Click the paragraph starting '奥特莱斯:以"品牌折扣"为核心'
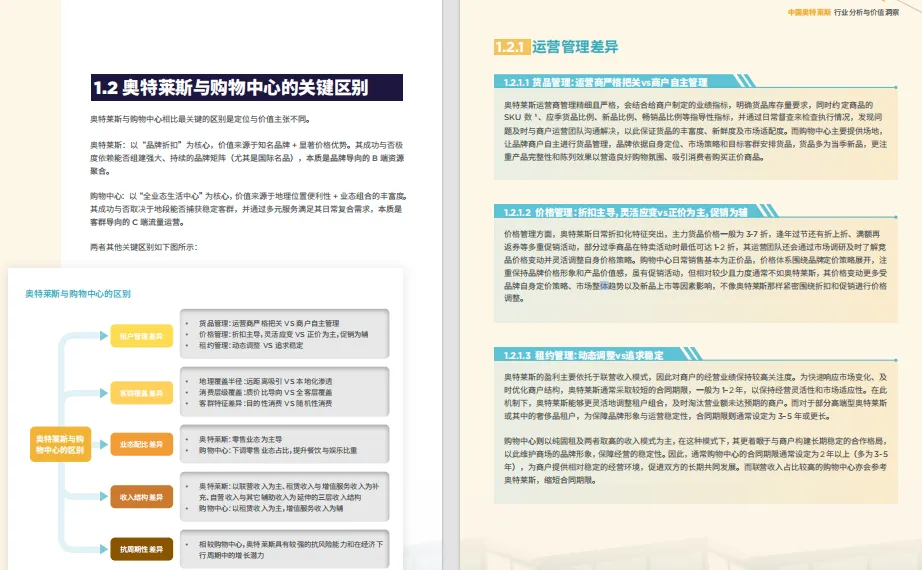The height and width of the screenshot is (570, 922). point(247,158)
